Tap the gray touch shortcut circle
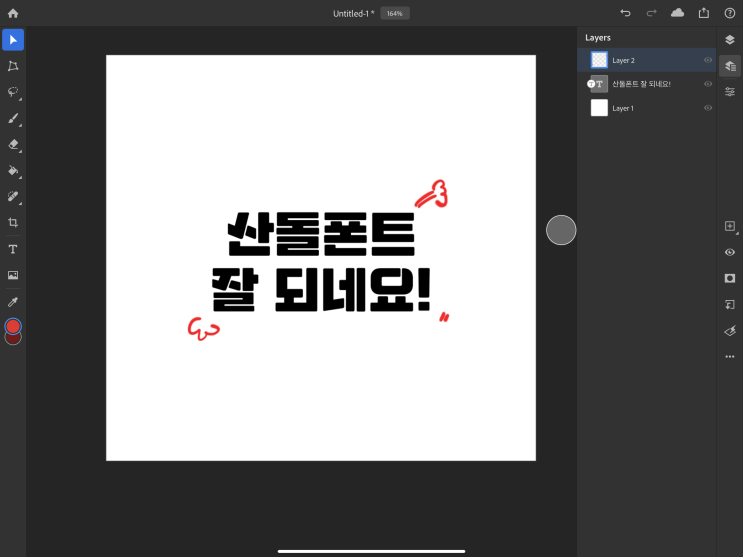The height and width of the screenshot is (557, 743). [561, 230]
